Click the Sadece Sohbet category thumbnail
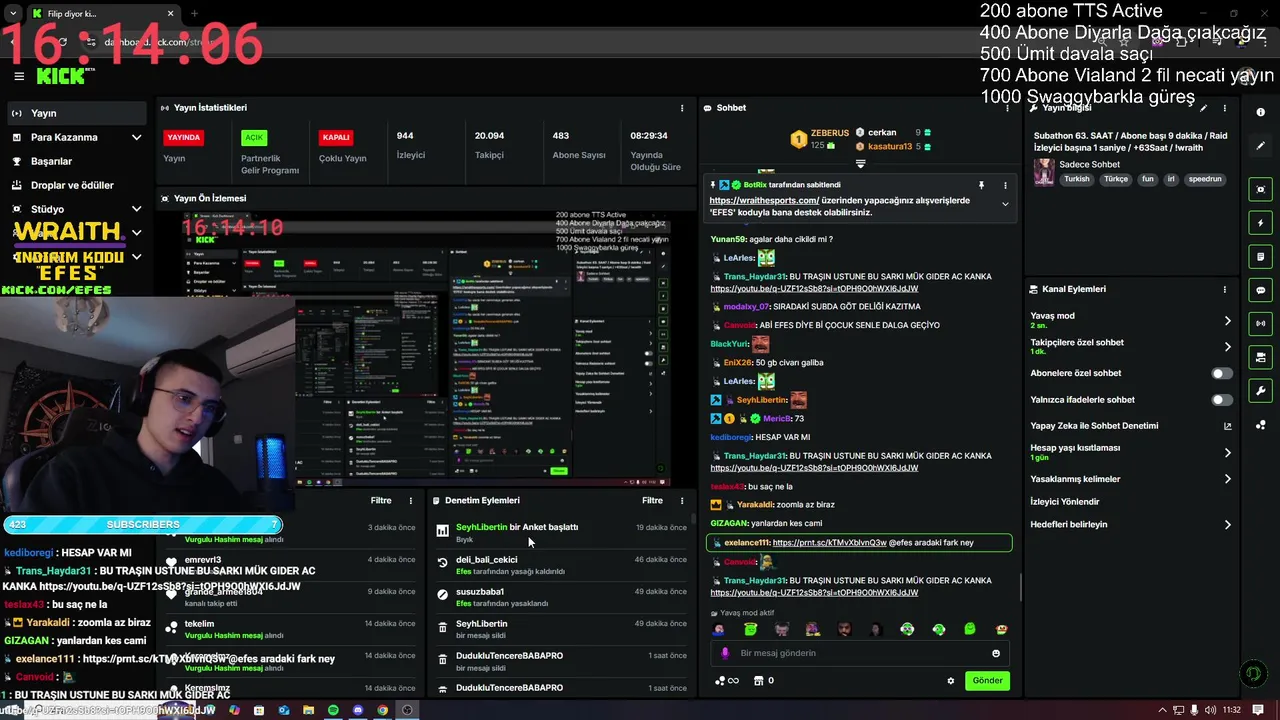Image resolution: width=1280 pixels, height=720 pixels. click(x=1044, y=172)
